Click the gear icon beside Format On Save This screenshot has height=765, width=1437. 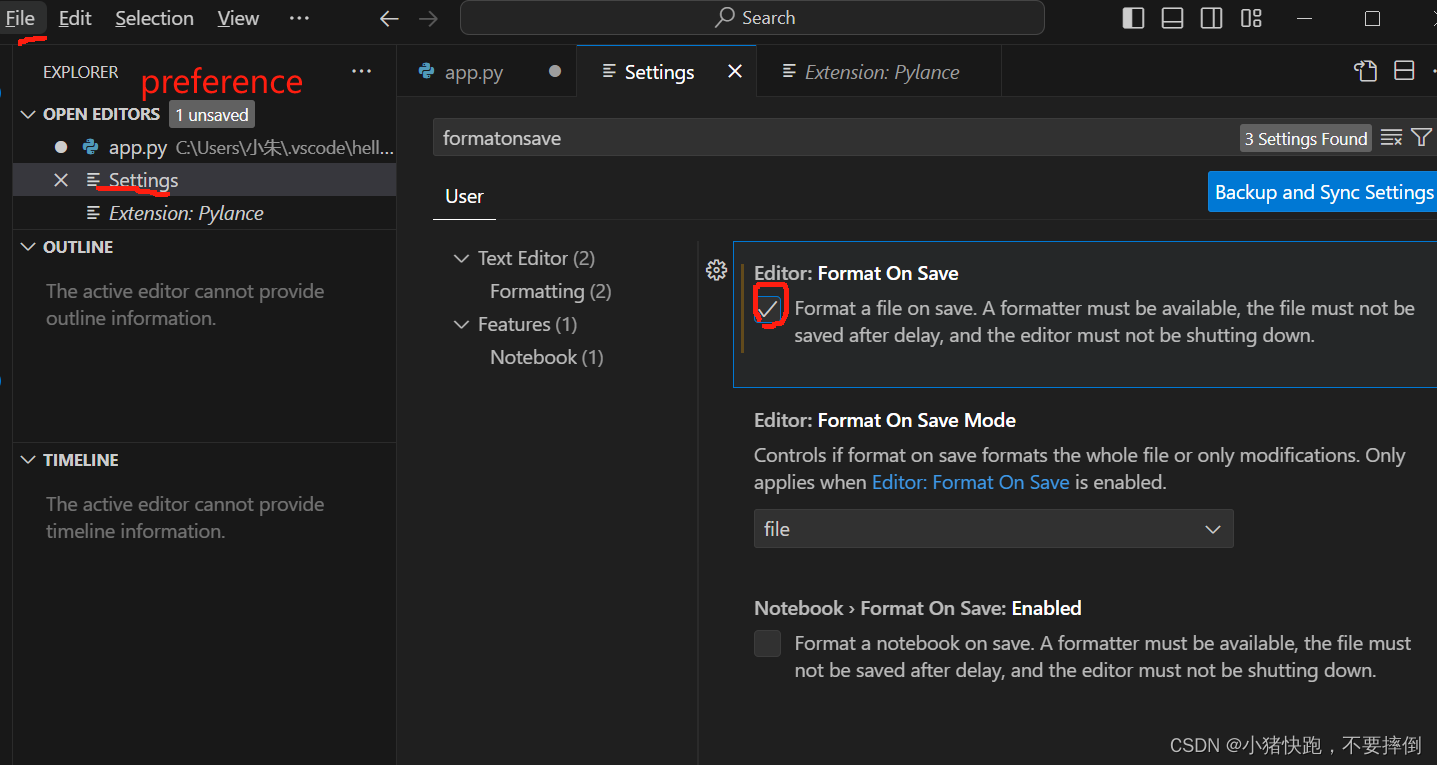coord(716,270)
